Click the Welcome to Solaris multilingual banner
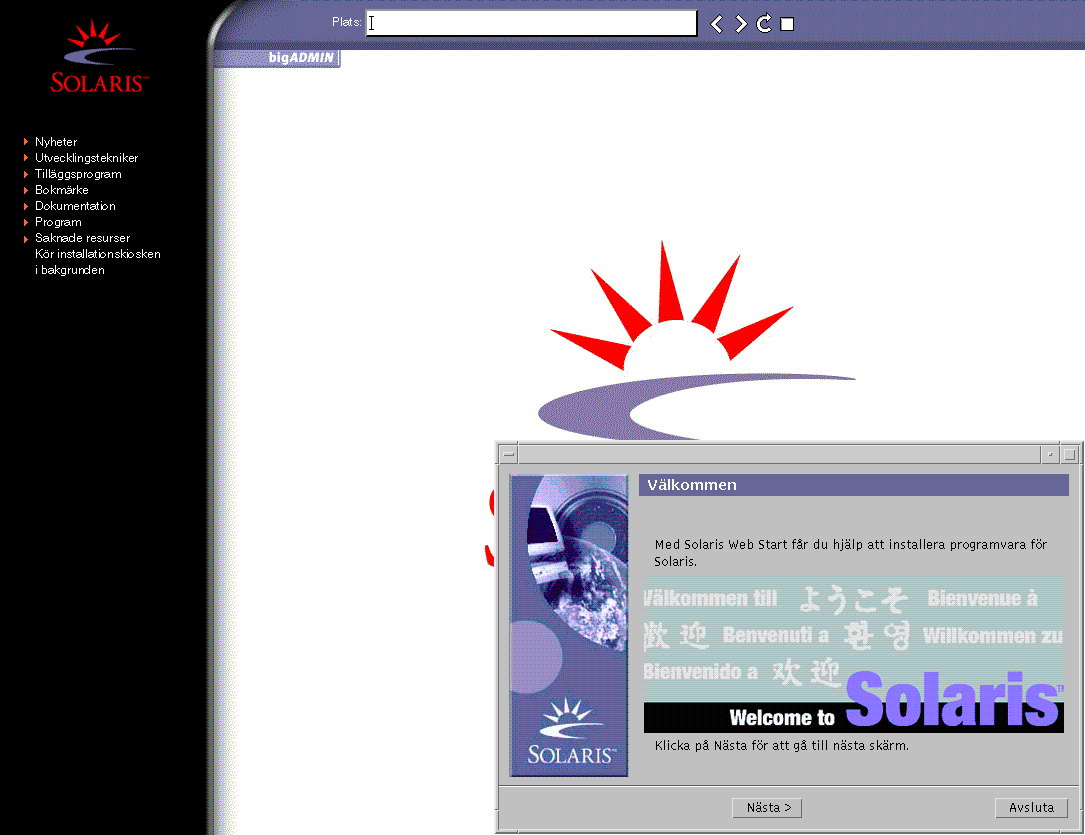This screenshot has width=1085, height=835. tap(853, 654)
